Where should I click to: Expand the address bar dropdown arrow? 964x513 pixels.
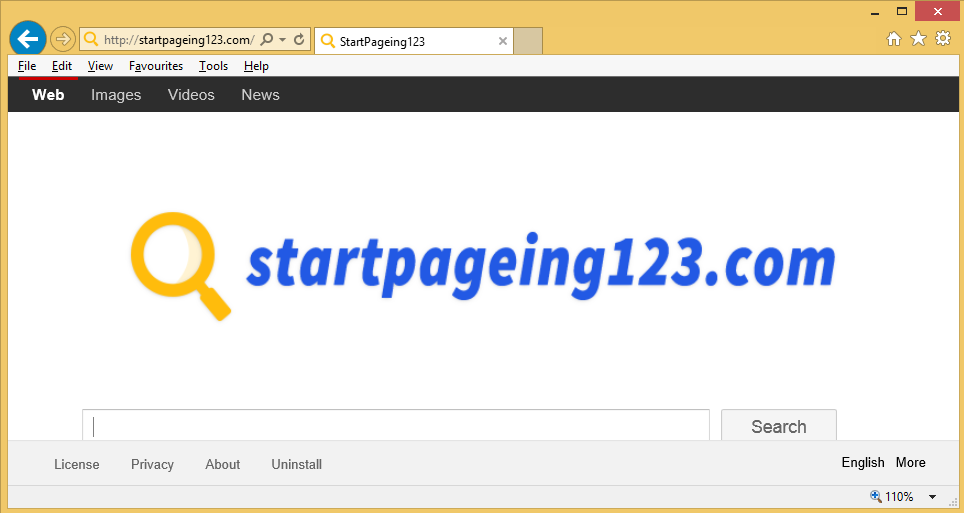(283, 40)
